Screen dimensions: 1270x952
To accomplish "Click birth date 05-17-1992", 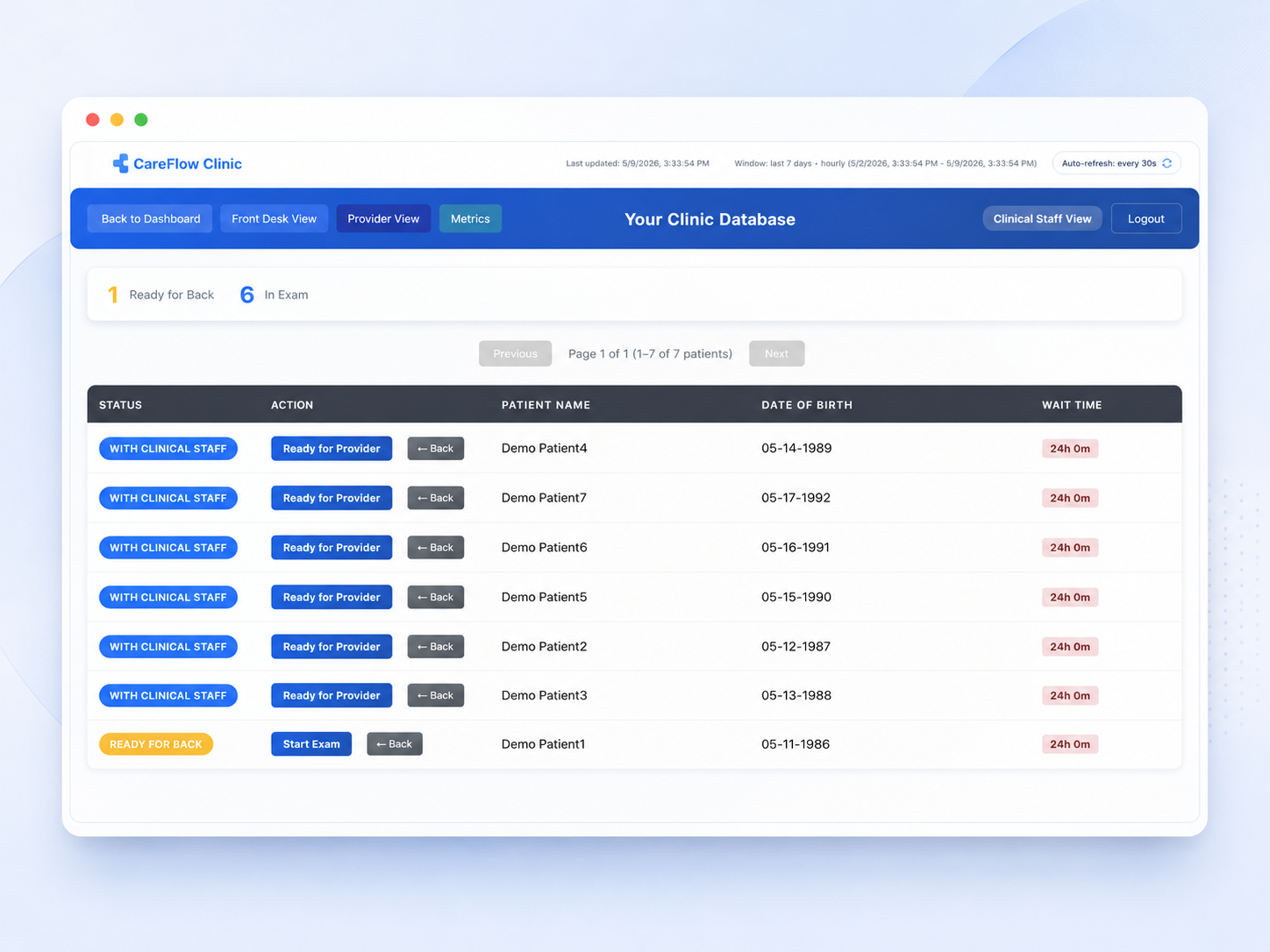I will (x=796, y=498).
